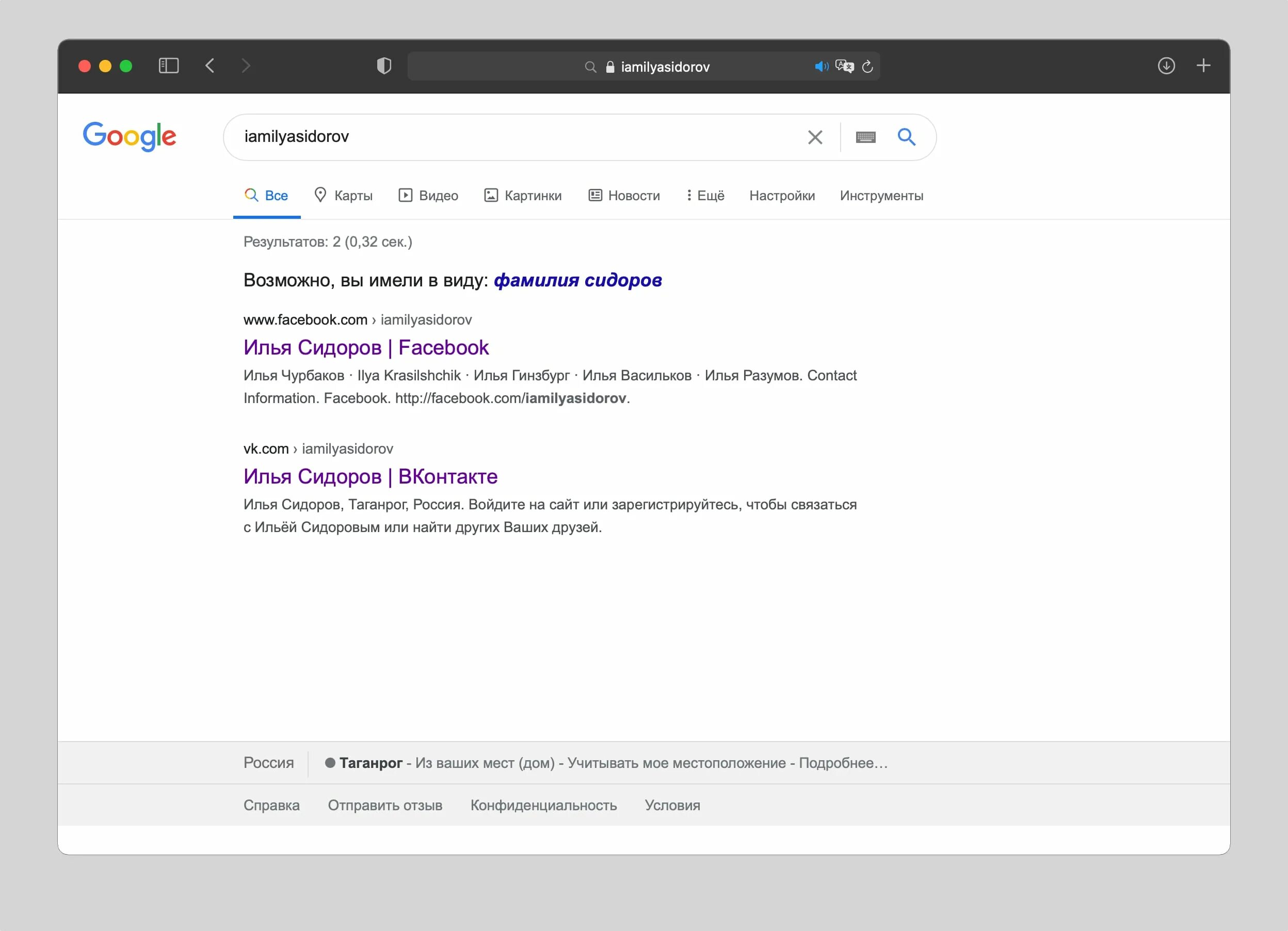1288x931 pixels.
Task: Open the on-screen keyboard icon
Action: click(865, 137)
